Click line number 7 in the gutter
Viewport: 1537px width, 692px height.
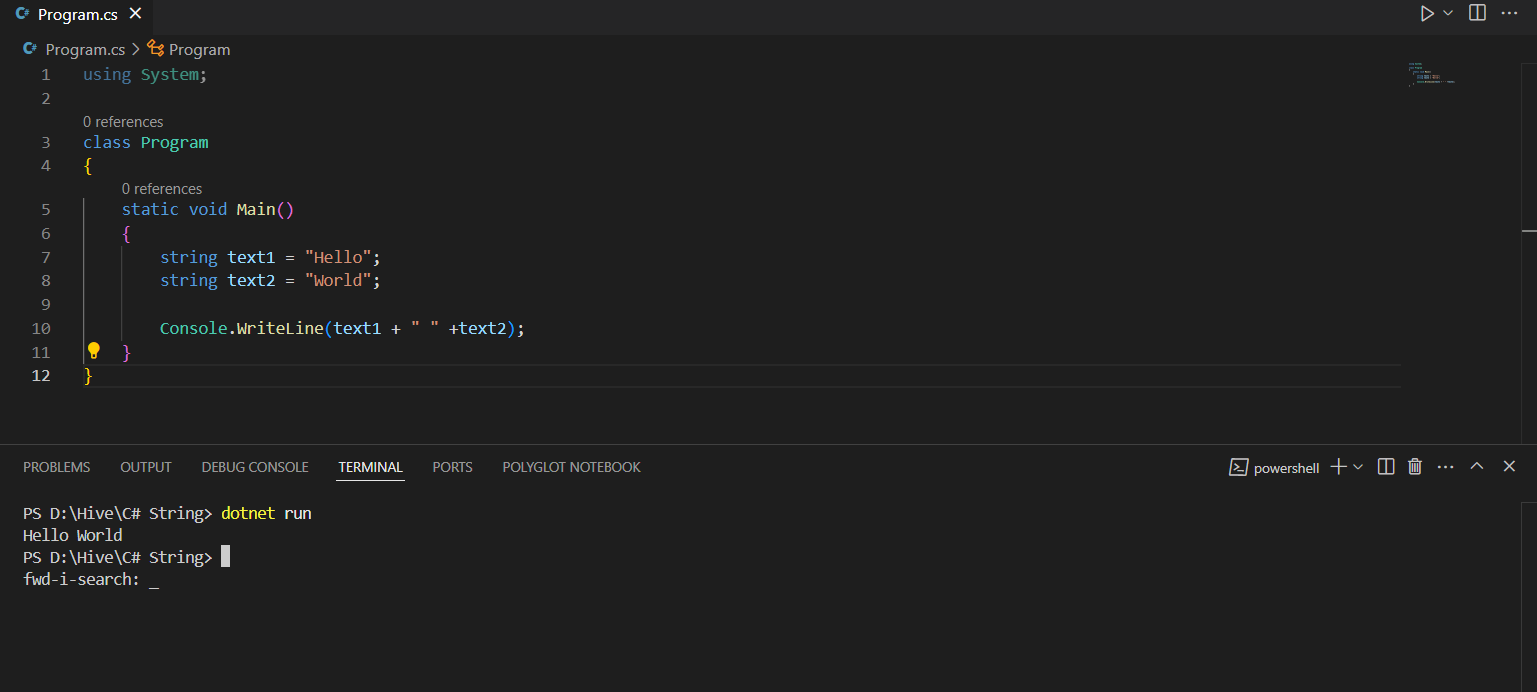(45, 257)
